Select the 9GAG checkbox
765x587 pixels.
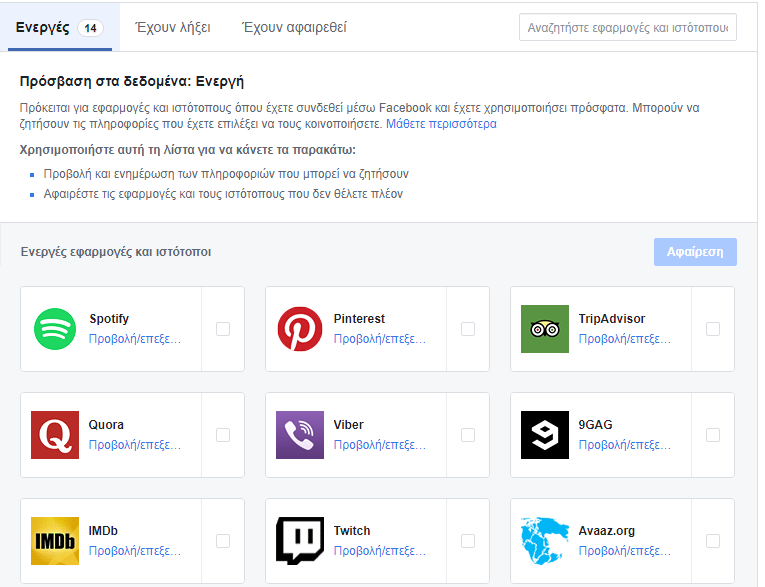713,435
